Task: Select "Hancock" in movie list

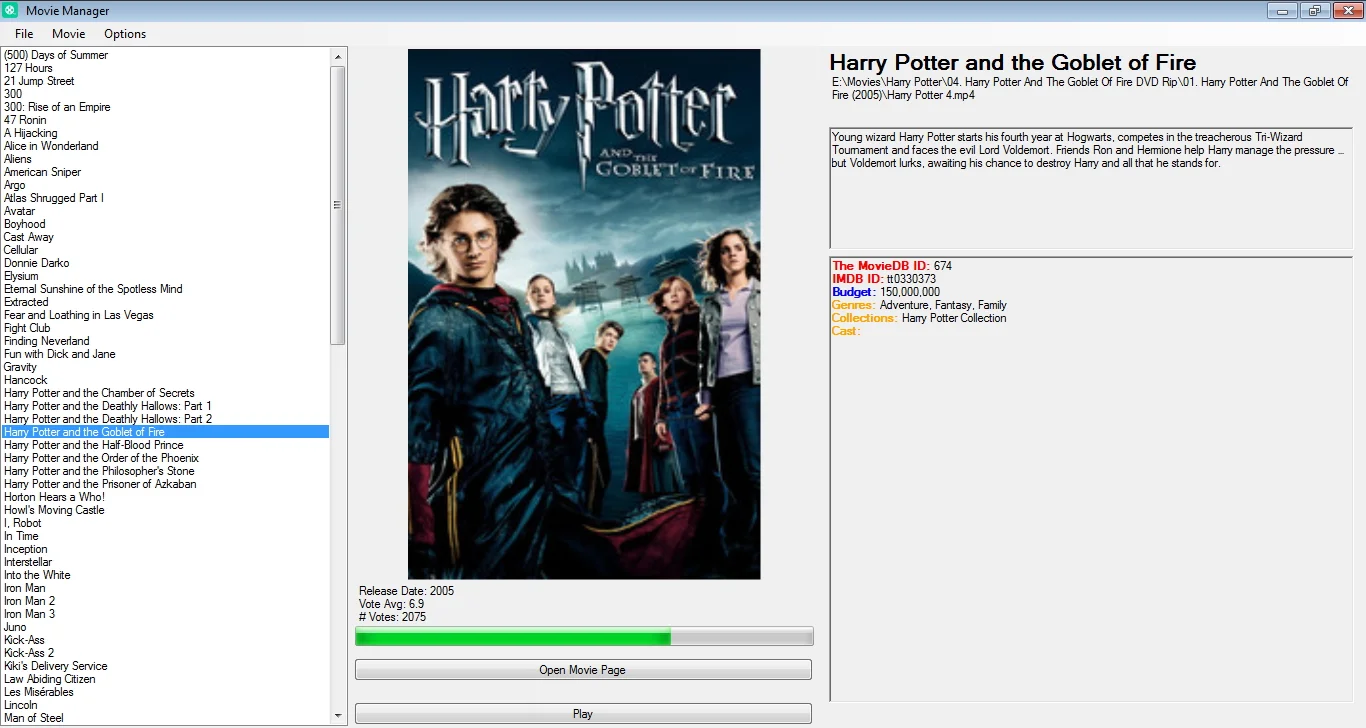Action: 165,380
